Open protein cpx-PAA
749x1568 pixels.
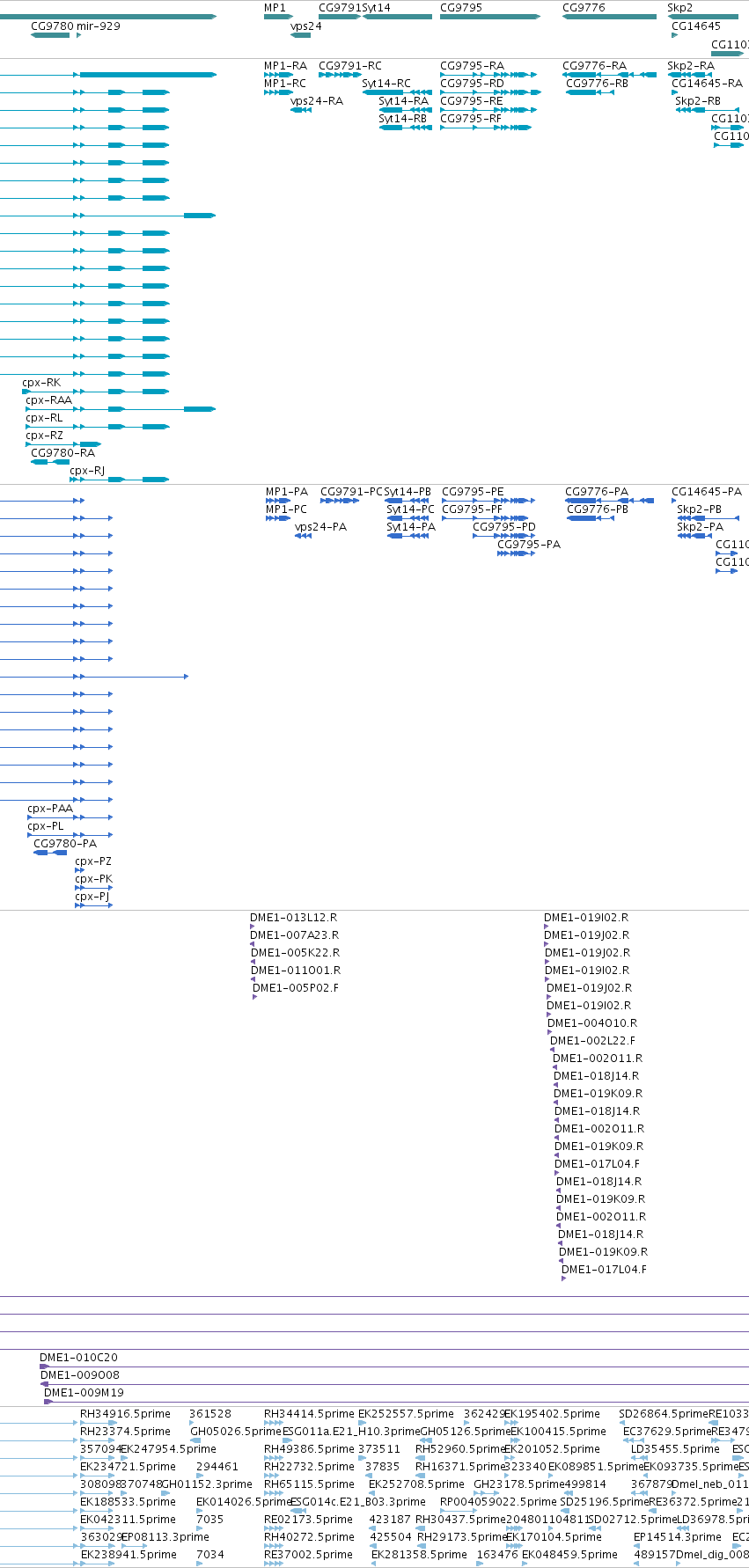[x=50, y=809]
